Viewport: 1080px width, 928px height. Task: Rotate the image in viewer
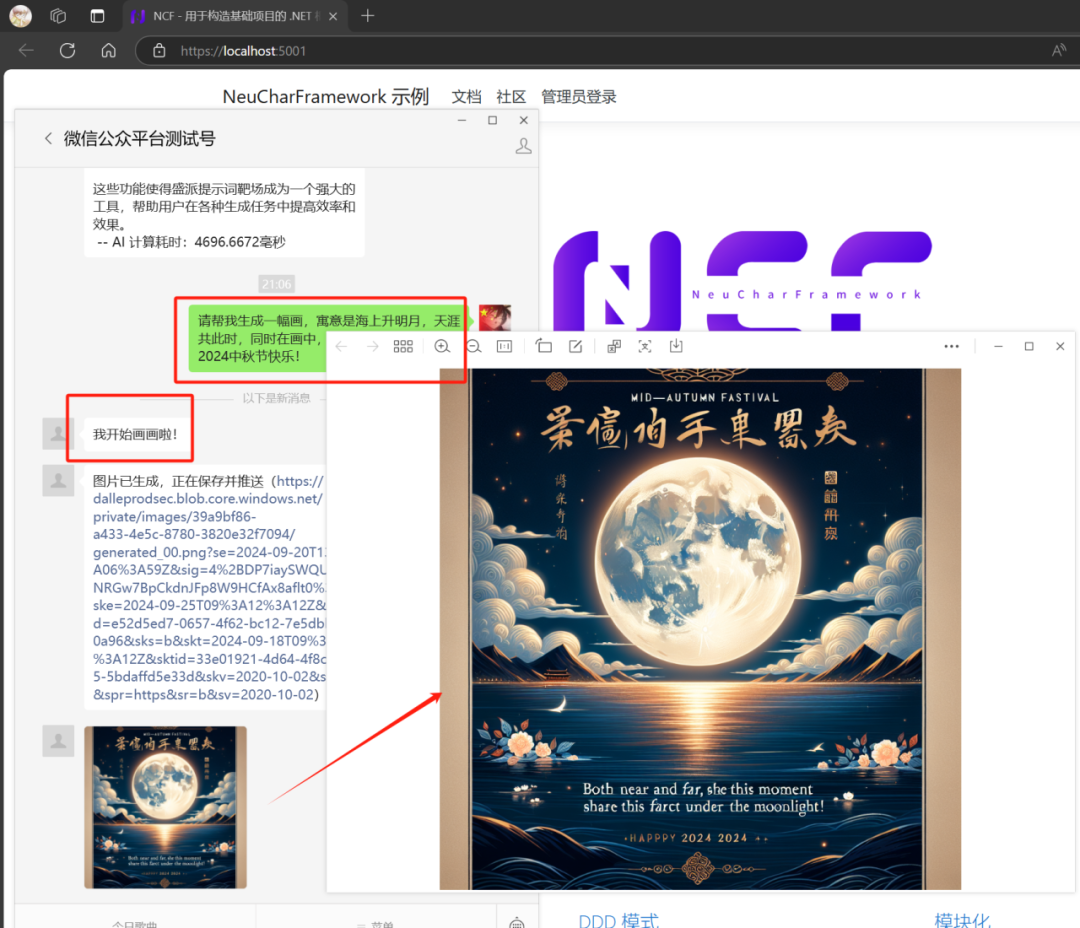tap(543, 346)
